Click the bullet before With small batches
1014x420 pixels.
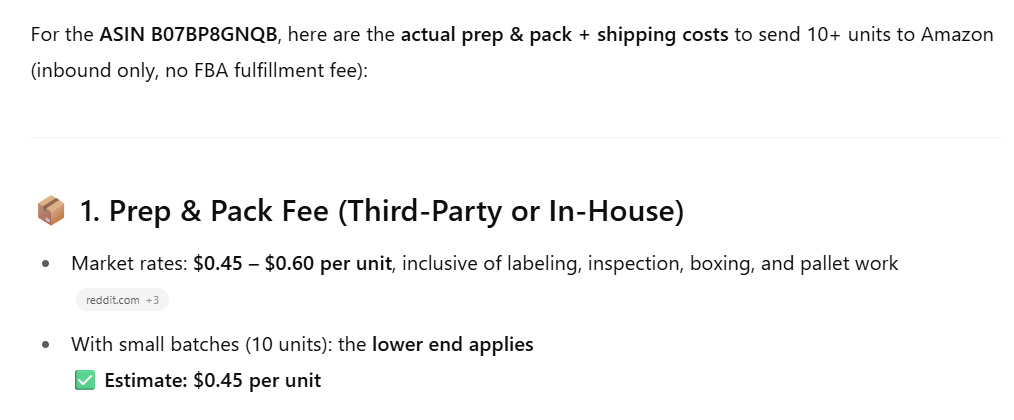coord(47,345)
